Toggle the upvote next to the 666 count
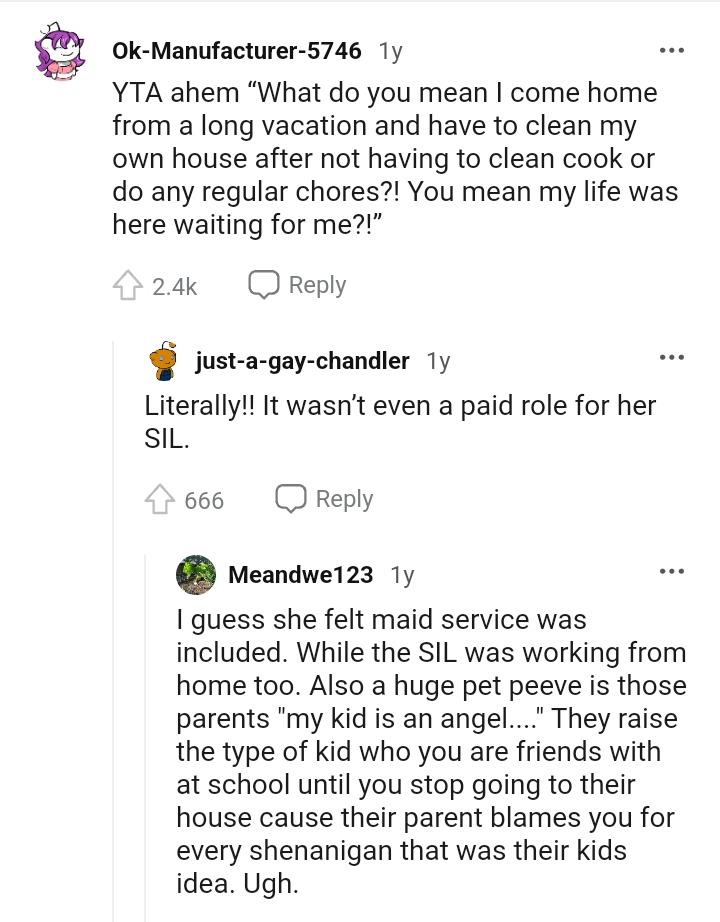 160,499
